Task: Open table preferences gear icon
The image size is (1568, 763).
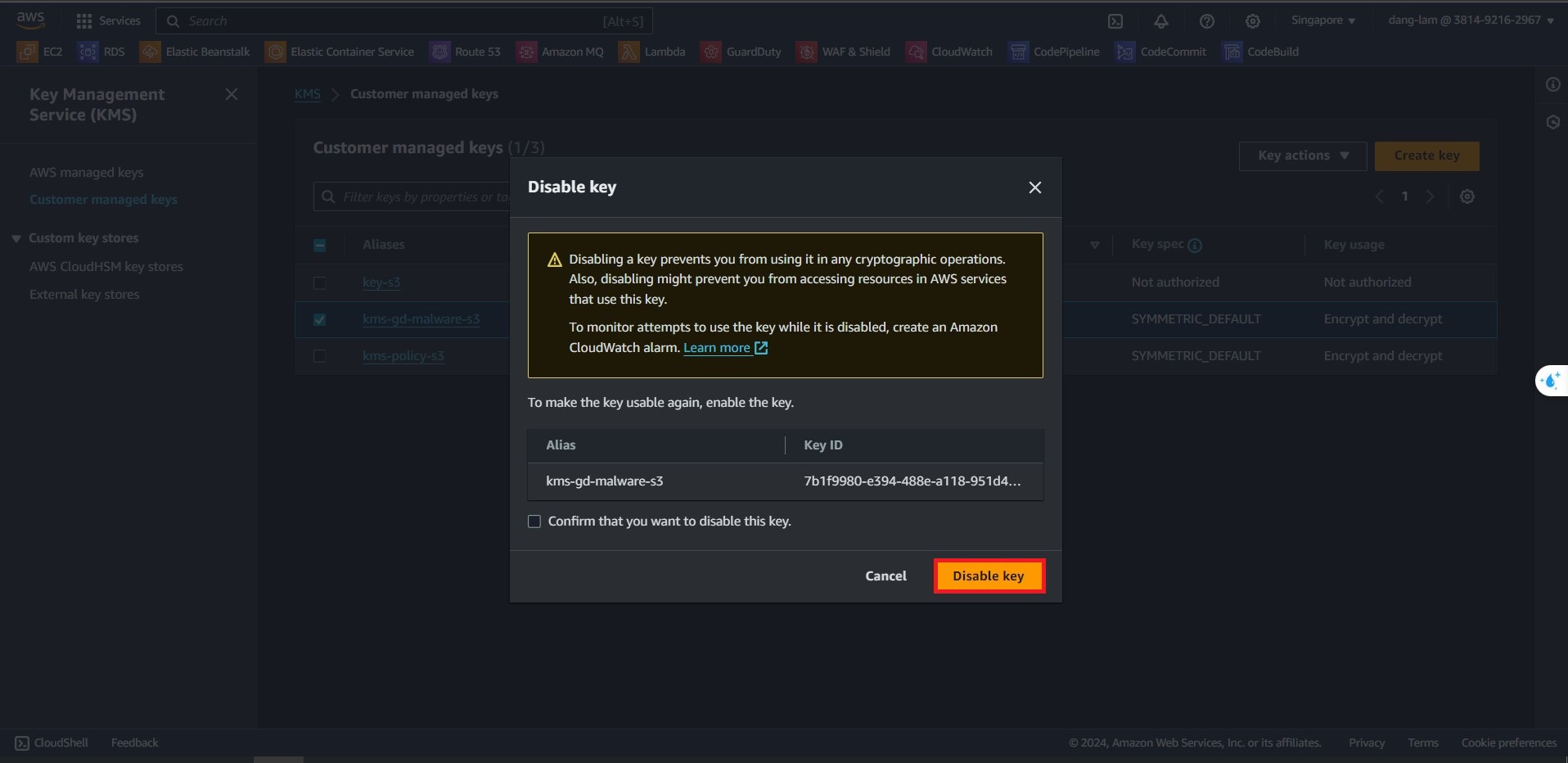Action: pyautogui.click(x=1467, y=196)
